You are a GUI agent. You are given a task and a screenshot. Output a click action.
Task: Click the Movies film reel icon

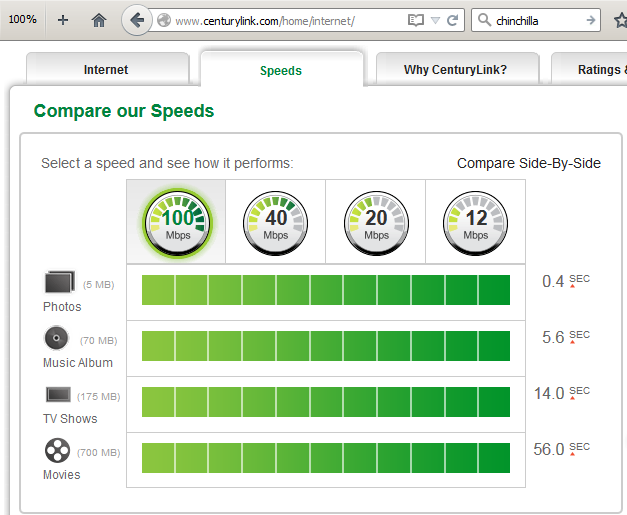coord(58,450)
